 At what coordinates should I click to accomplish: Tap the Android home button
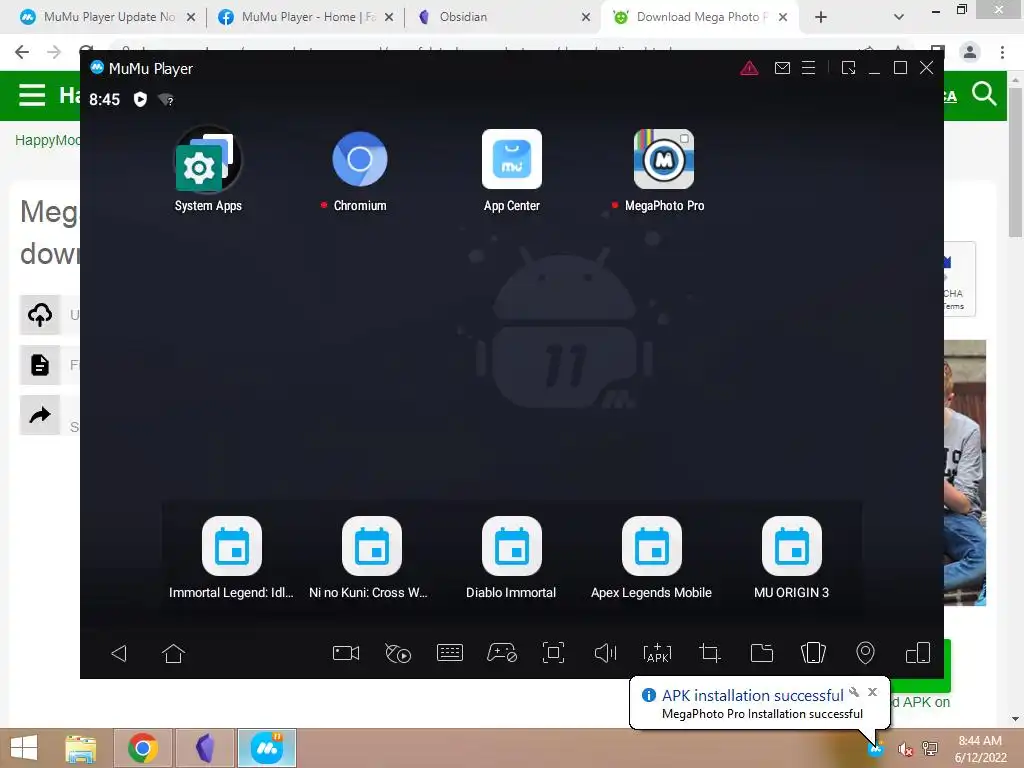pos(173,653)
